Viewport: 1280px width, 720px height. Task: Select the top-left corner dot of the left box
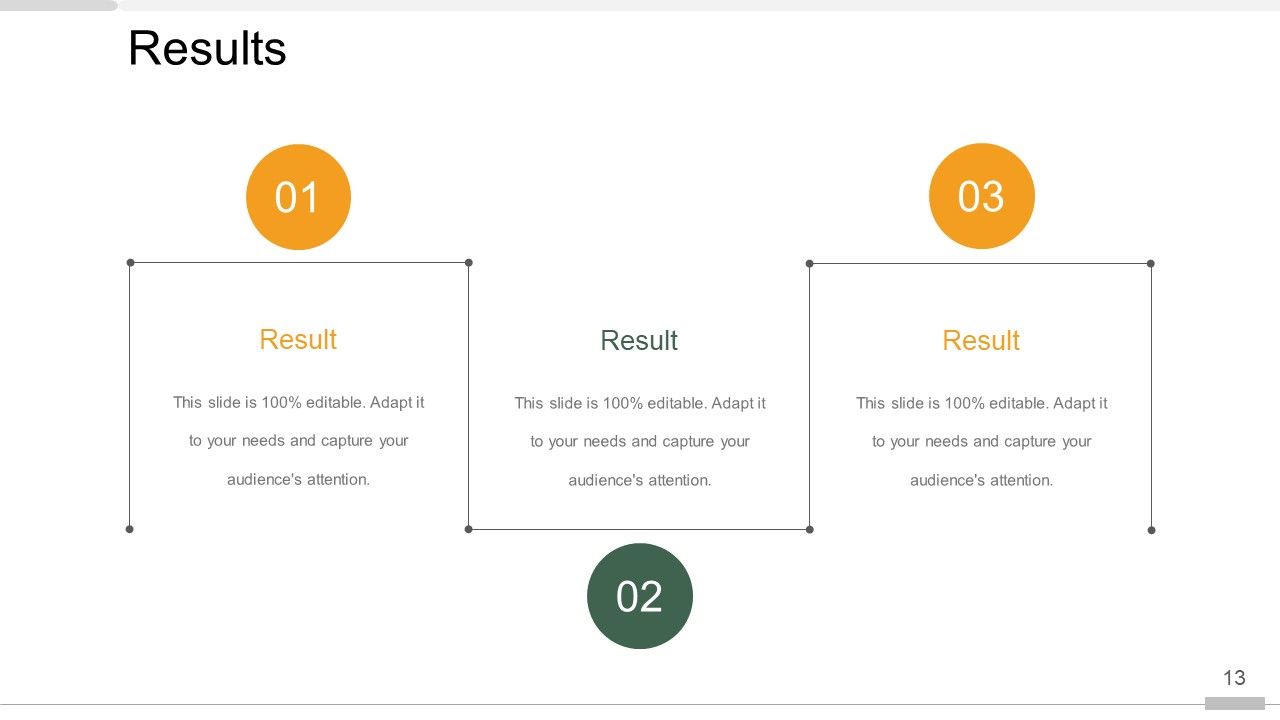point(130,263)
